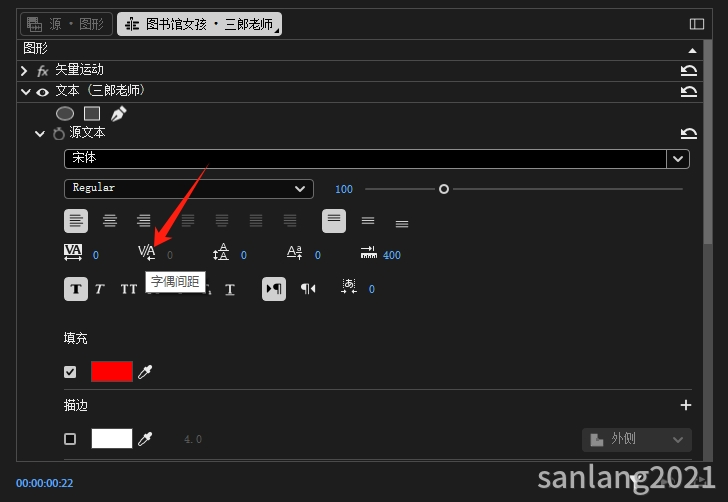Pick stroke color with the eyedropper

pos(145,438)
